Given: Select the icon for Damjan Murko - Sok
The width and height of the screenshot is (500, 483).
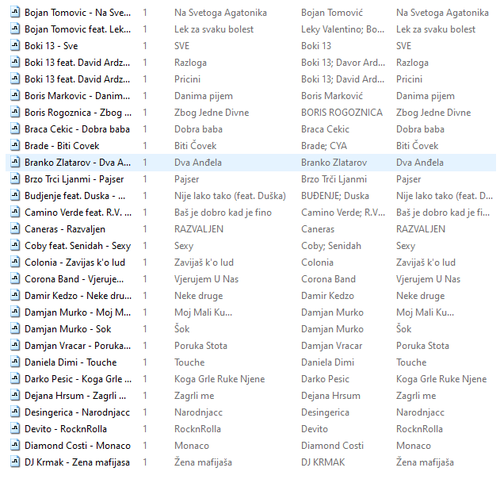Looking at the screenshot, I should pos(15,329).
